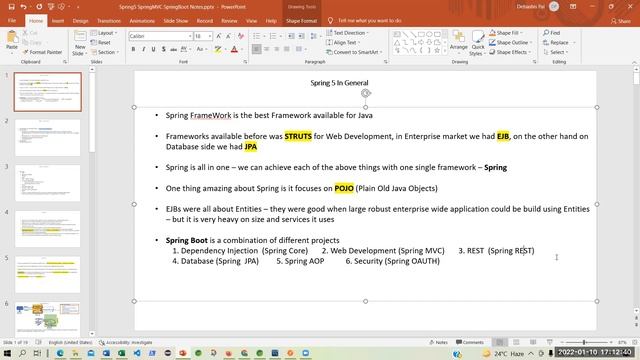Open Character Spacing dropdown
640x360 pixels.
(185, 49)
